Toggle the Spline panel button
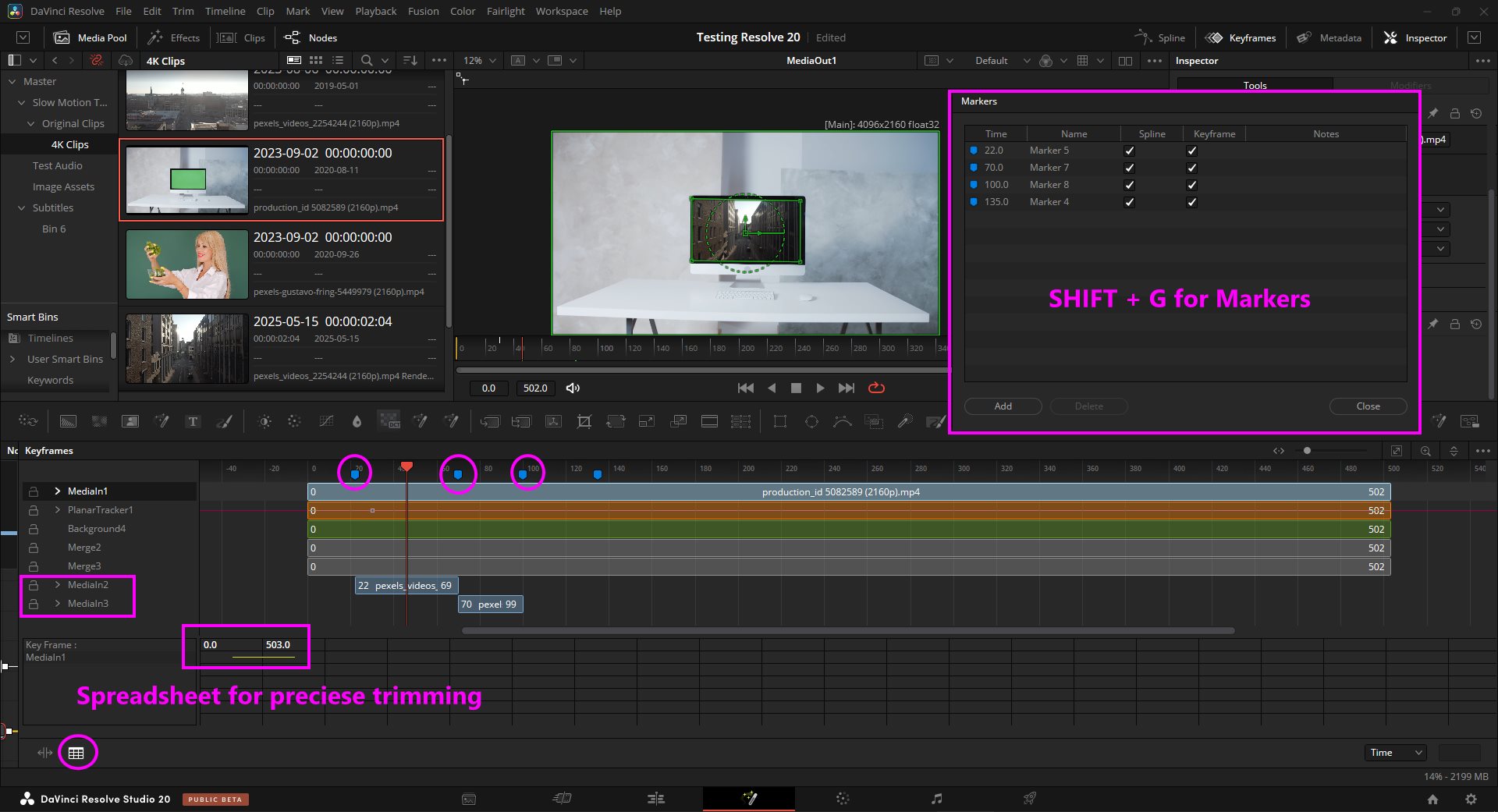1498x812 pixels. [1159, 37]
